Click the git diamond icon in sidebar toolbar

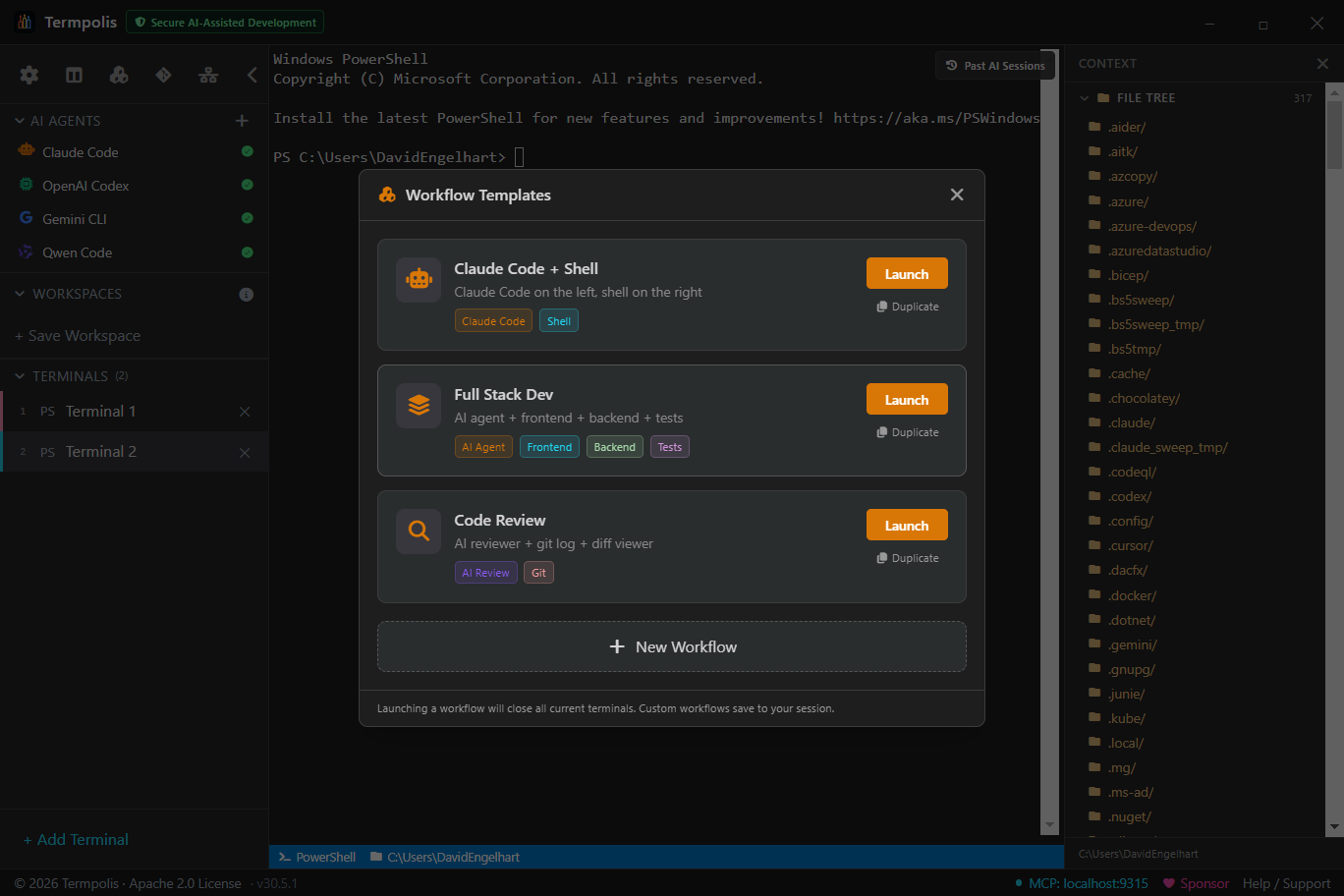coord(163,75)
